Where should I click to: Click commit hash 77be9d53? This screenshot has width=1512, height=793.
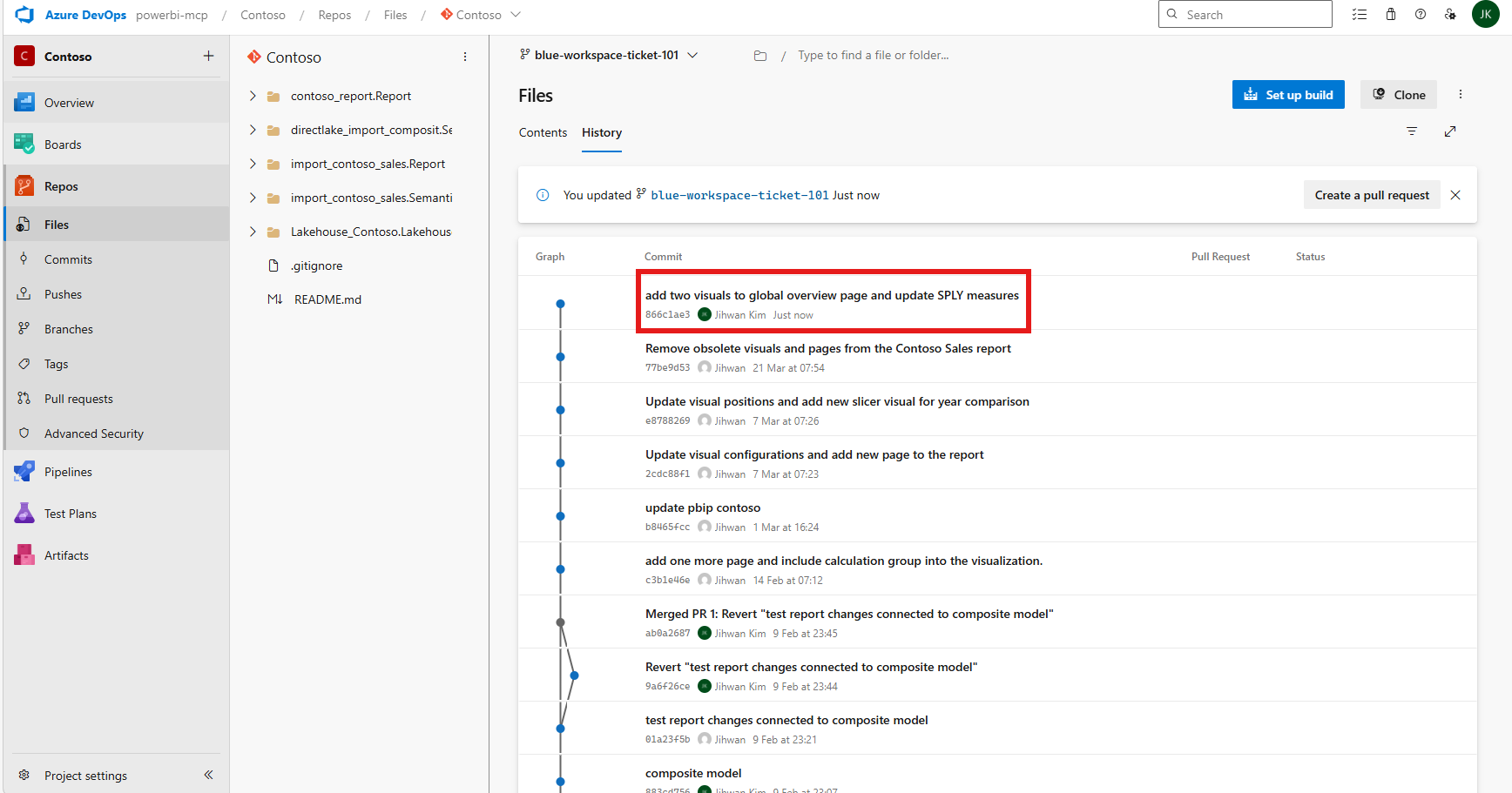click(667, 368)
